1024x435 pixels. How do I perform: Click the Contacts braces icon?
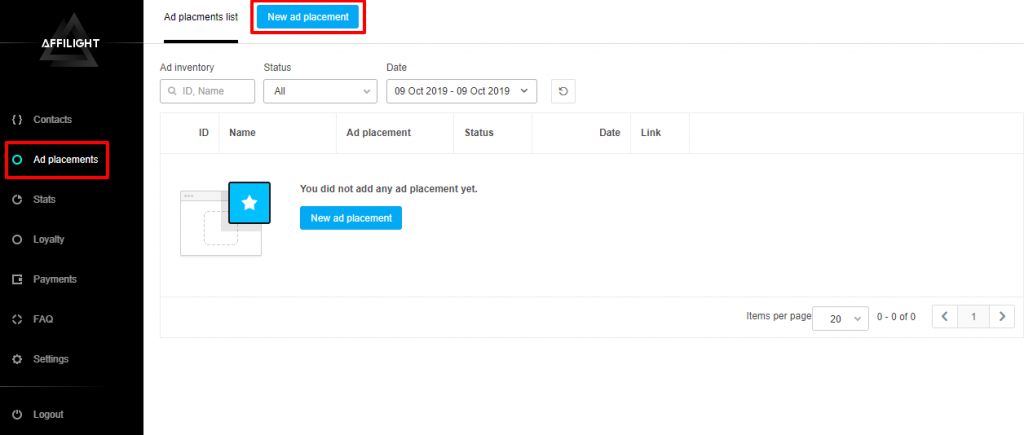tap(18, 120)
